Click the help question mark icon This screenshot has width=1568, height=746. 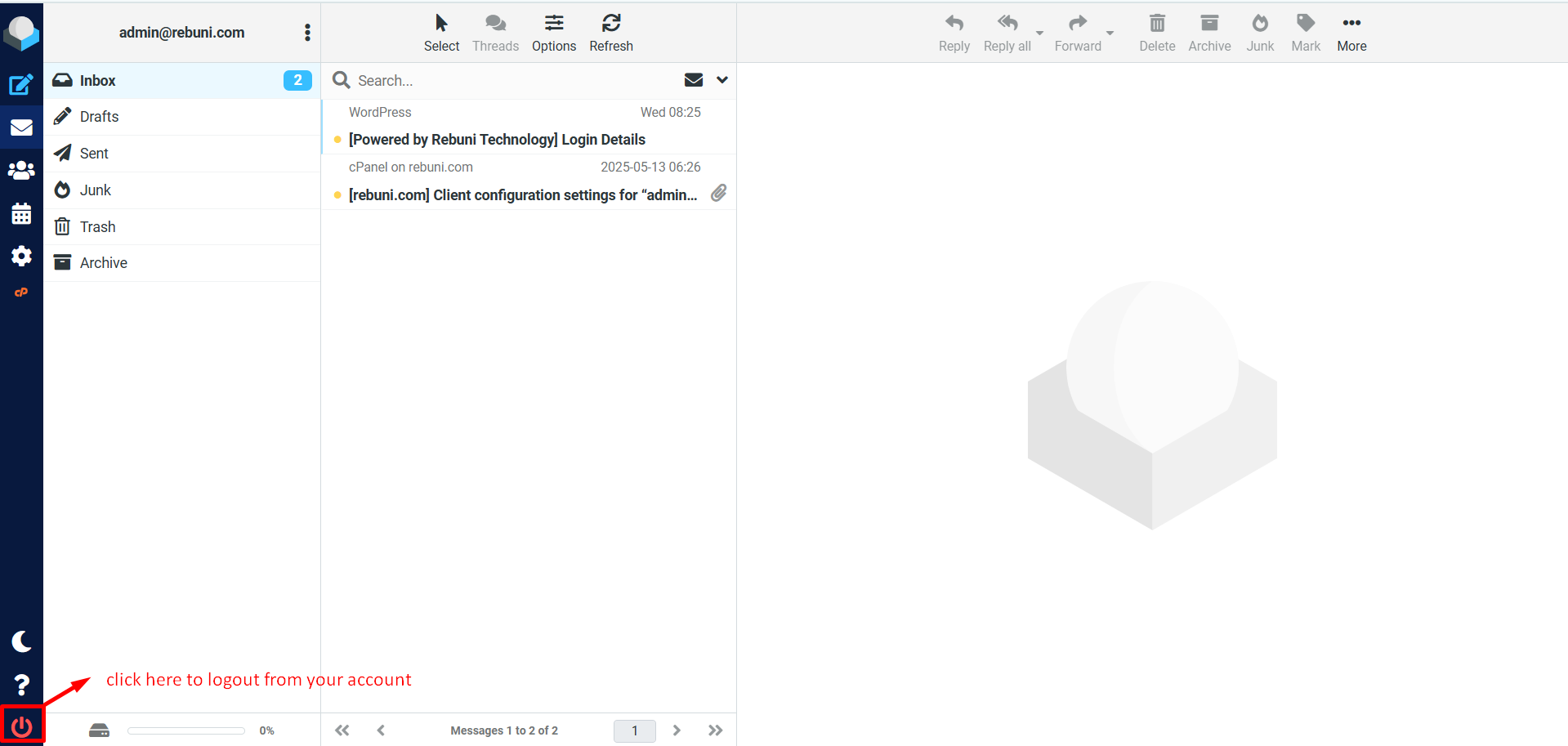pos(21,685)
